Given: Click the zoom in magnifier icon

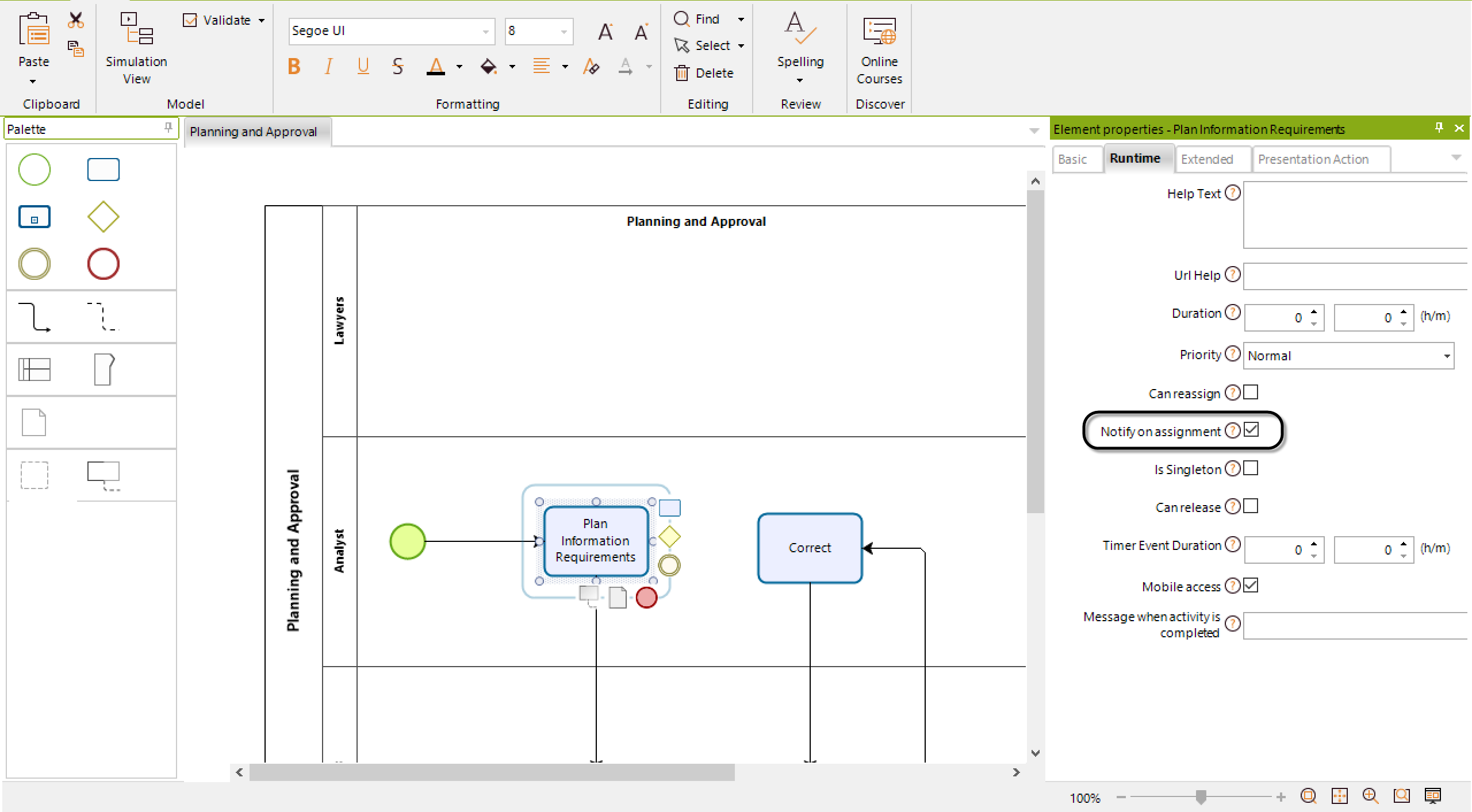Looking at the screenshot, I should tap(1370, 796).
